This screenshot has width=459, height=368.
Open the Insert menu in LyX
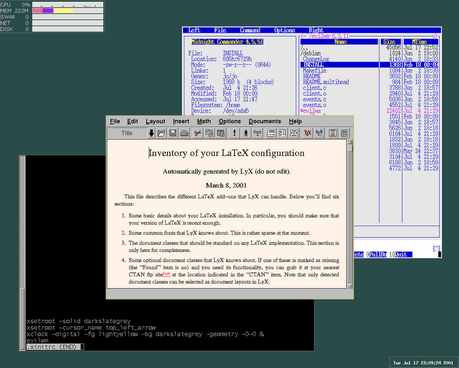181,121
